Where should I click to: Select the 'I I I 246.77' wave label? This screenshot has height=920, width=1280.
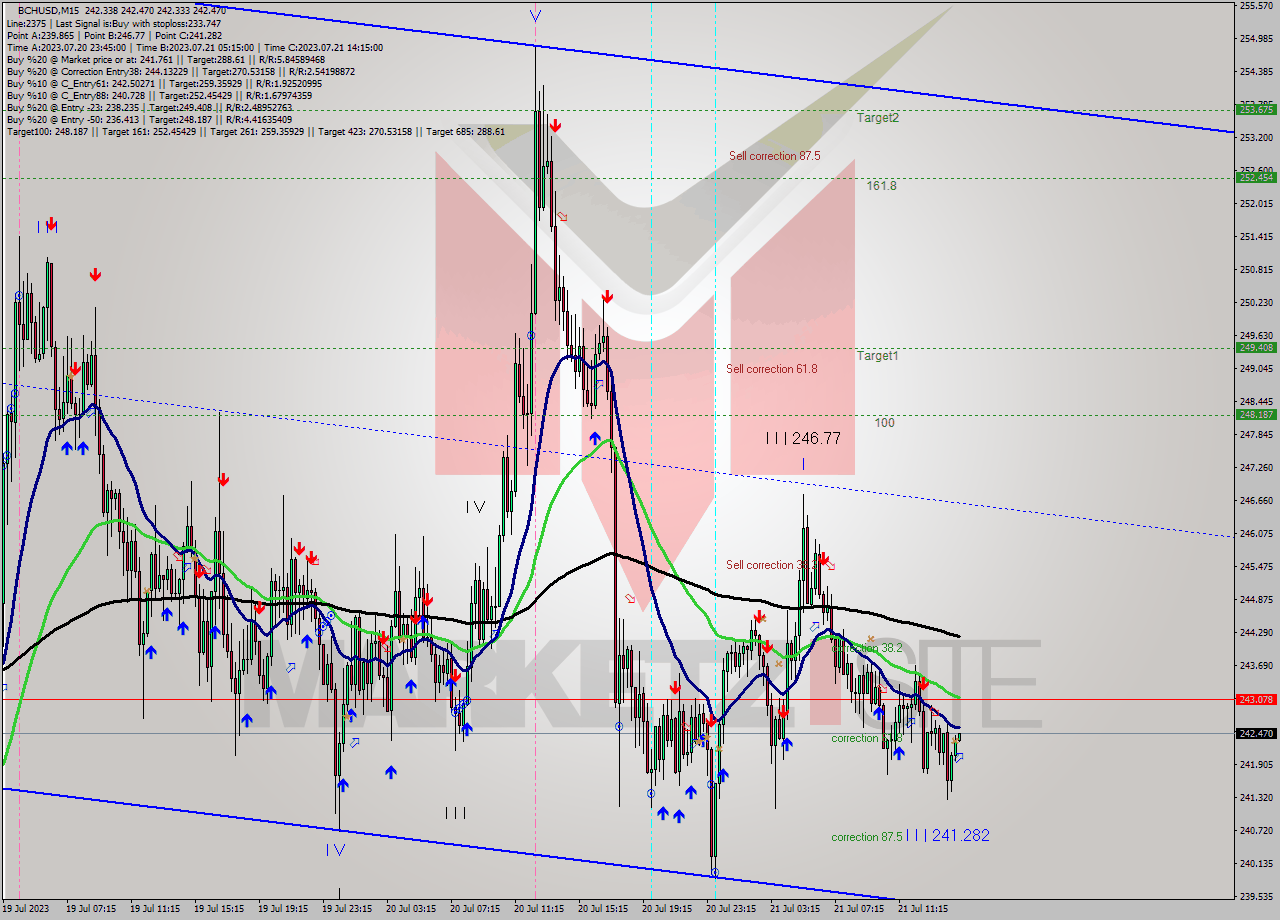click(x=803, y=438)
